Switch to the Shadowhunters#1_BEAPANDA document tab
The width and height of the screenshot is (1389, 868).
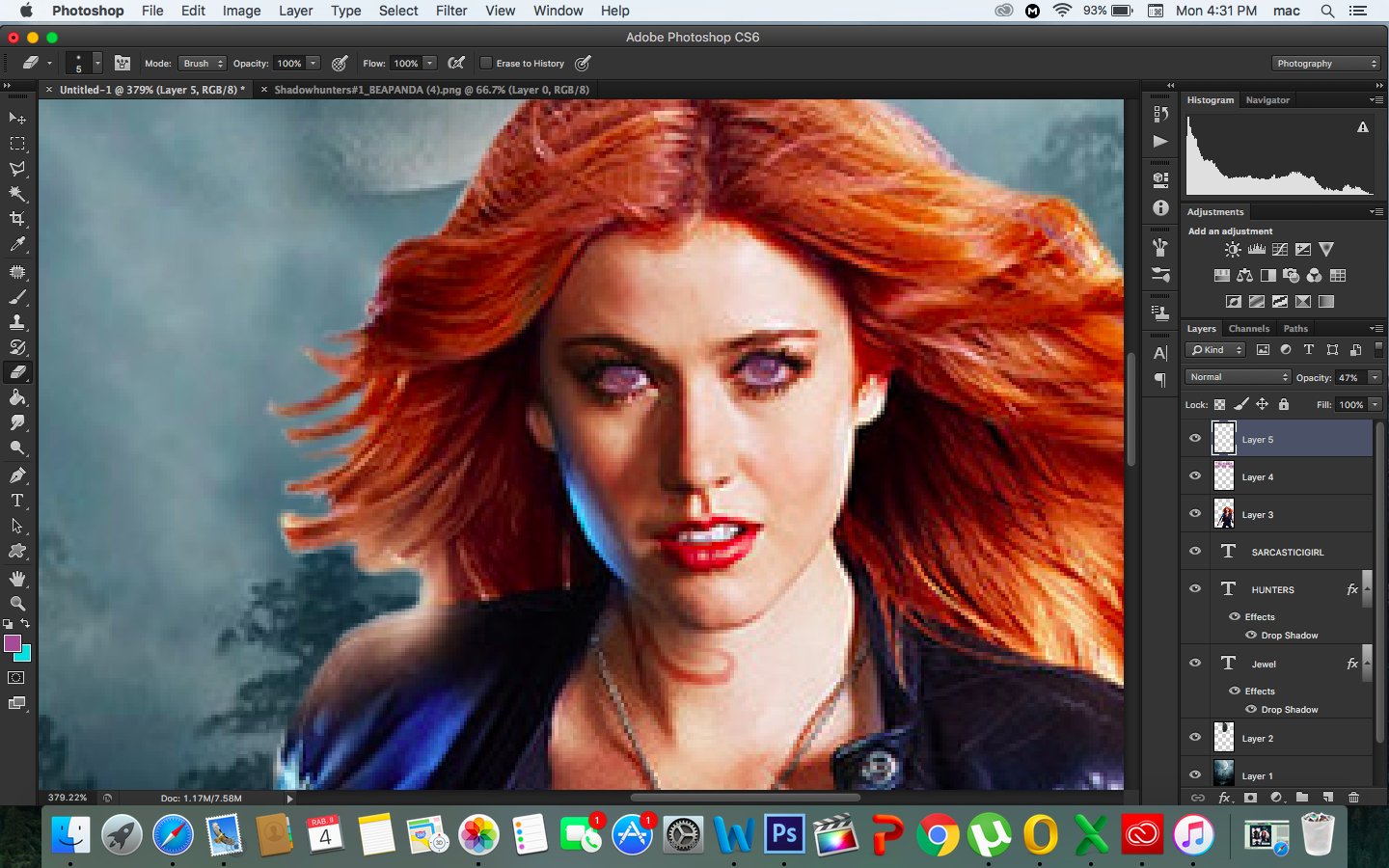coord(431,90)
